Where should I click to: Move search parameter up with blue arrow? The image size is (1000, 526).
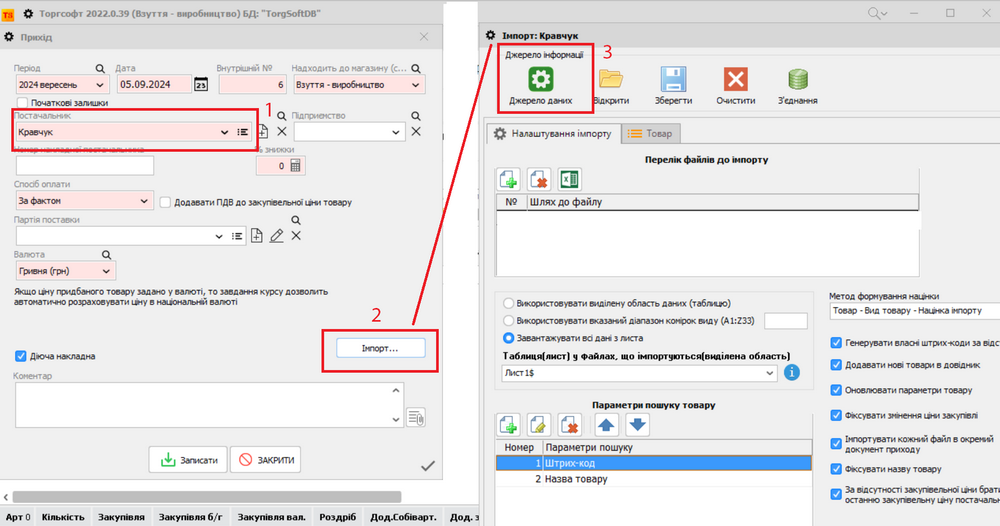606,424
